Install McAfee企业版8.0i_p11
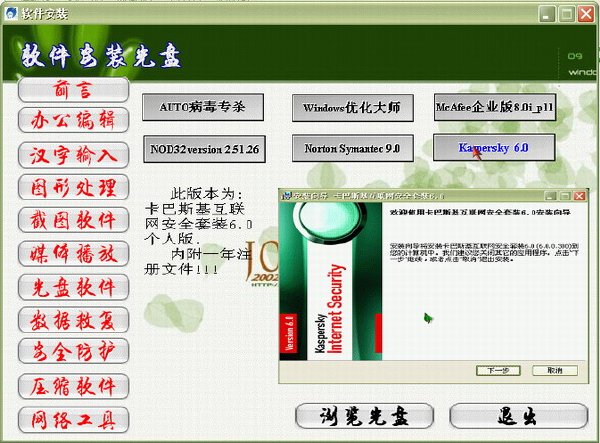The width and height of the screenshot is (600, 443). coord(495,107)
